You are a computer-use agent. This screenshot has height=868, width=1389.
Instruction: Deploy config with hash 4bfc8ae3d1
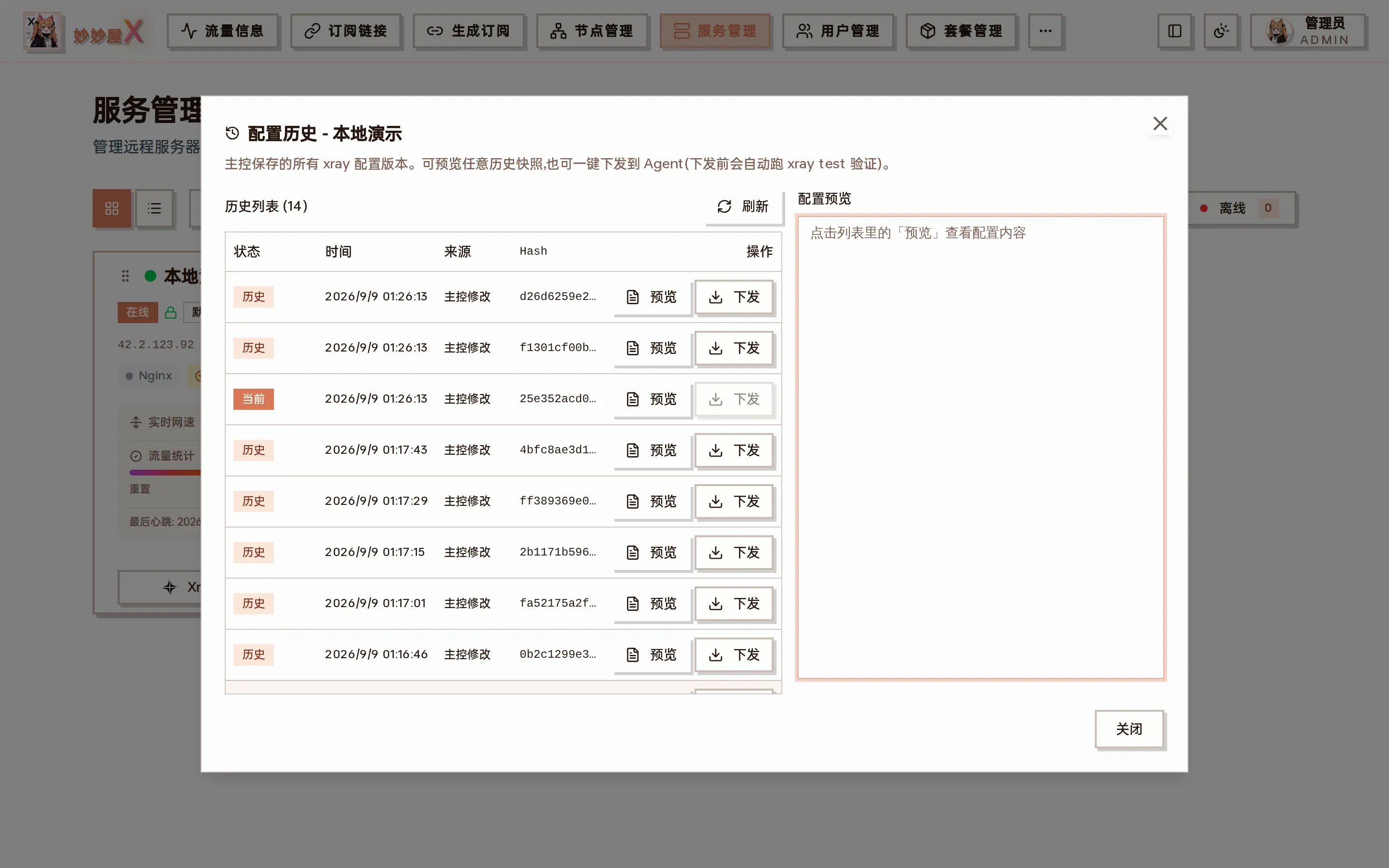[x=734, y=450]
